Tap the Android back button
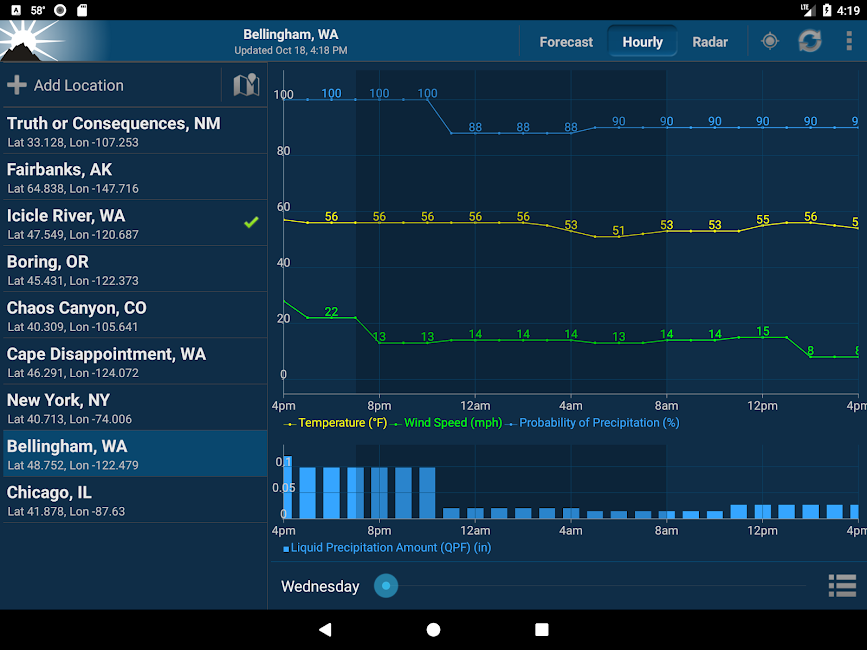The height and width of the screenshot is (650, 867). [x=325, y=630]
